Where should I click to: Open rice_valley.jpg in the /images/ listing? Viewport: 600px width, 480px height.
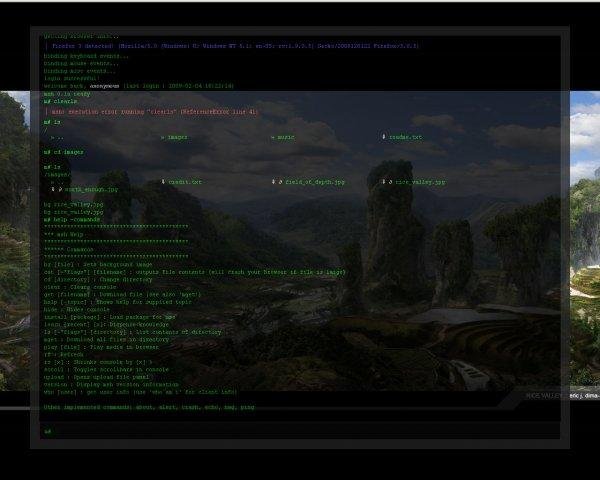(x=420, y=182)
